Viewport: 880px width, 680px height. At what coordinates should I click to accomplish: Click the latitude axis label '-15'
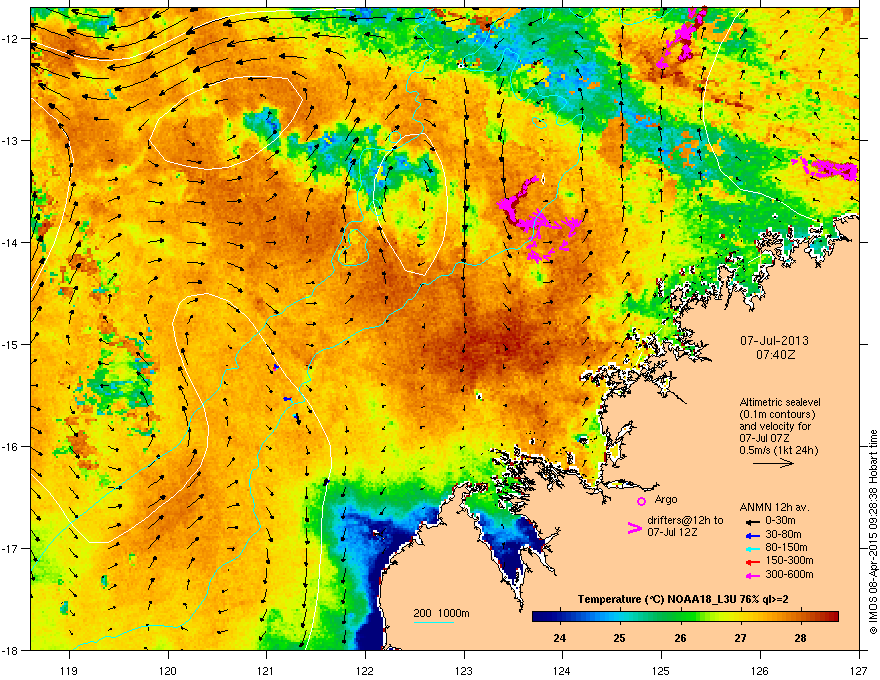10,344
